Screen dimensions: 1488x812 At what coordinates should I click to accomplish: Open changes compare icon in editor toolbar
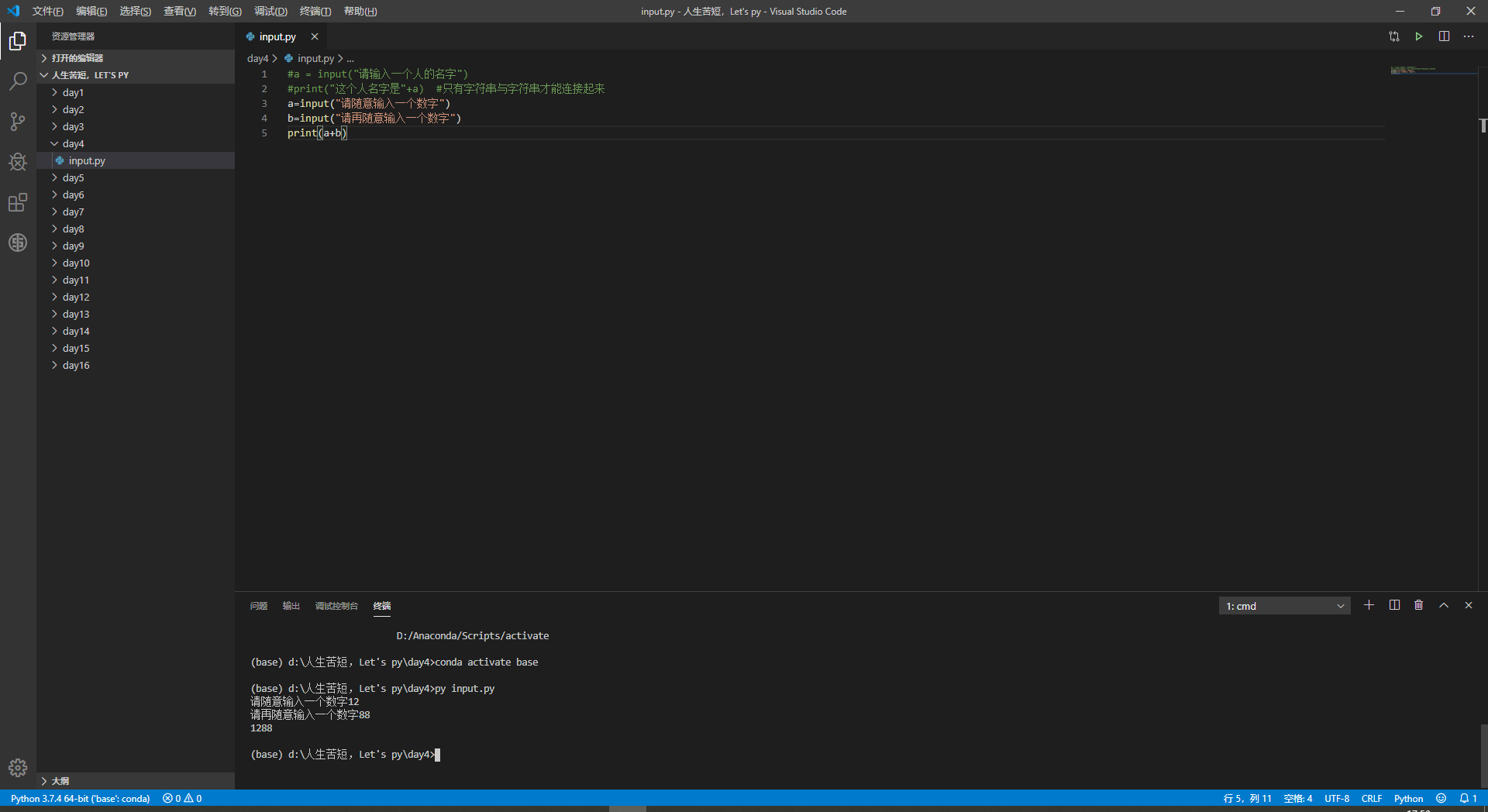click(1394, 36)
